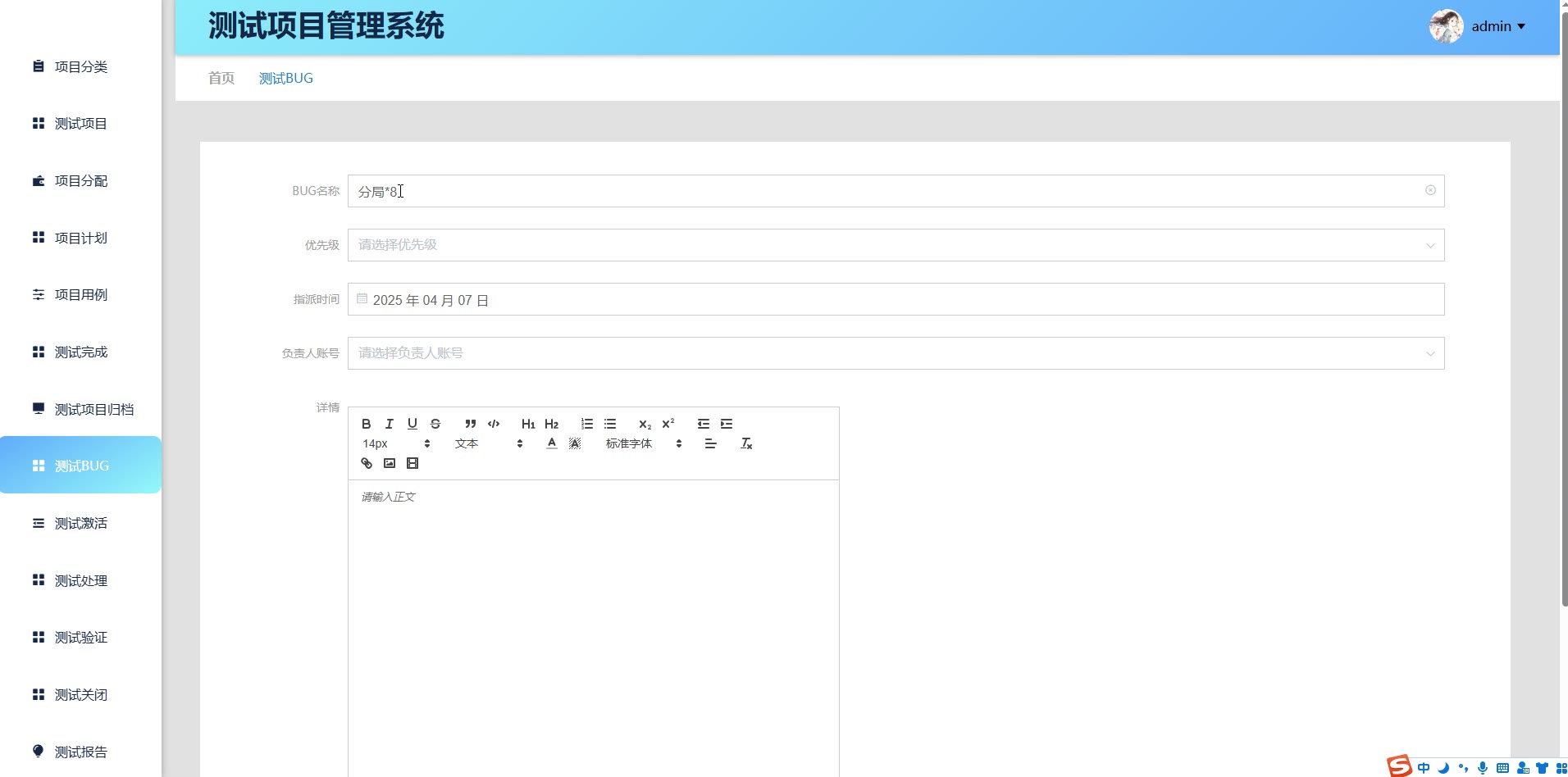Start an ordered numbered list
The height and width of the screenshot is (777, 1568).
pos(587,424)
